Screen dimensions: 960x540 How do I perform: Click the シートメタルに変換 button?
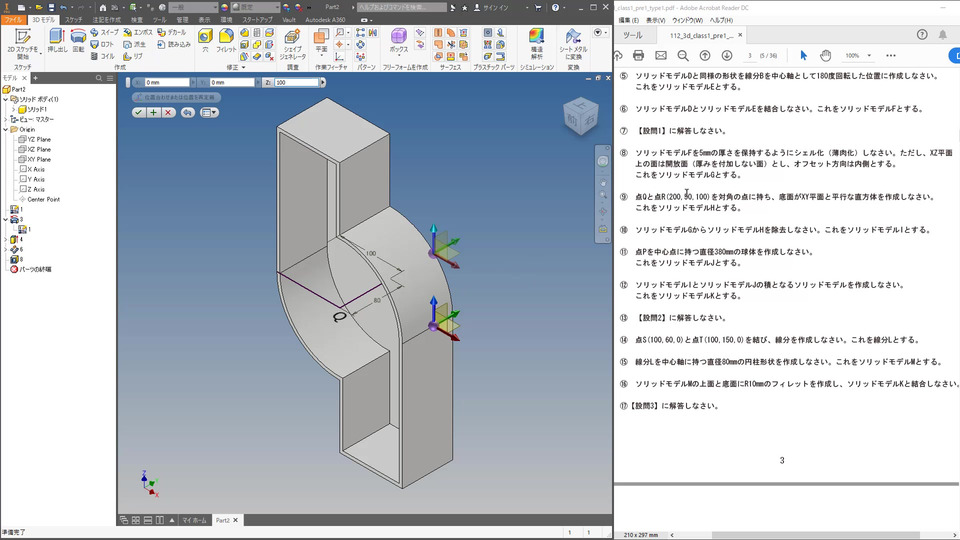(572, 44)
